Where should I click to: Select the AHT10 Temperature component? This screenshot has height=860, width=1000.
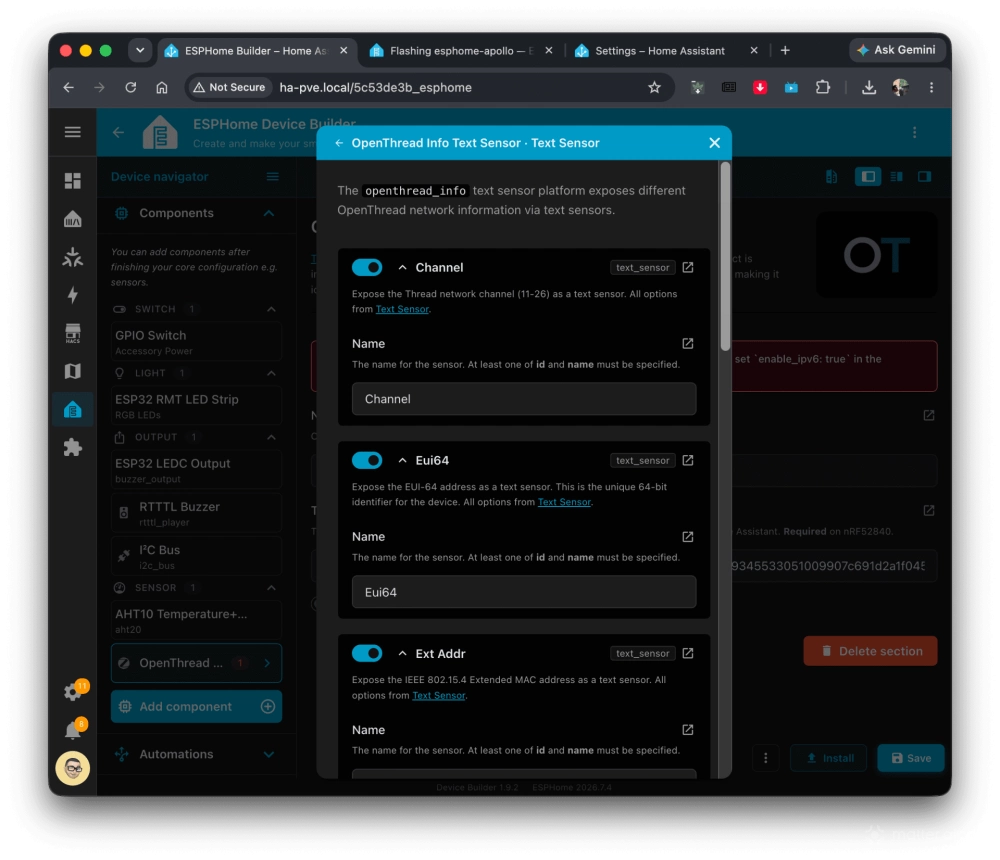(x=196, y=620)
